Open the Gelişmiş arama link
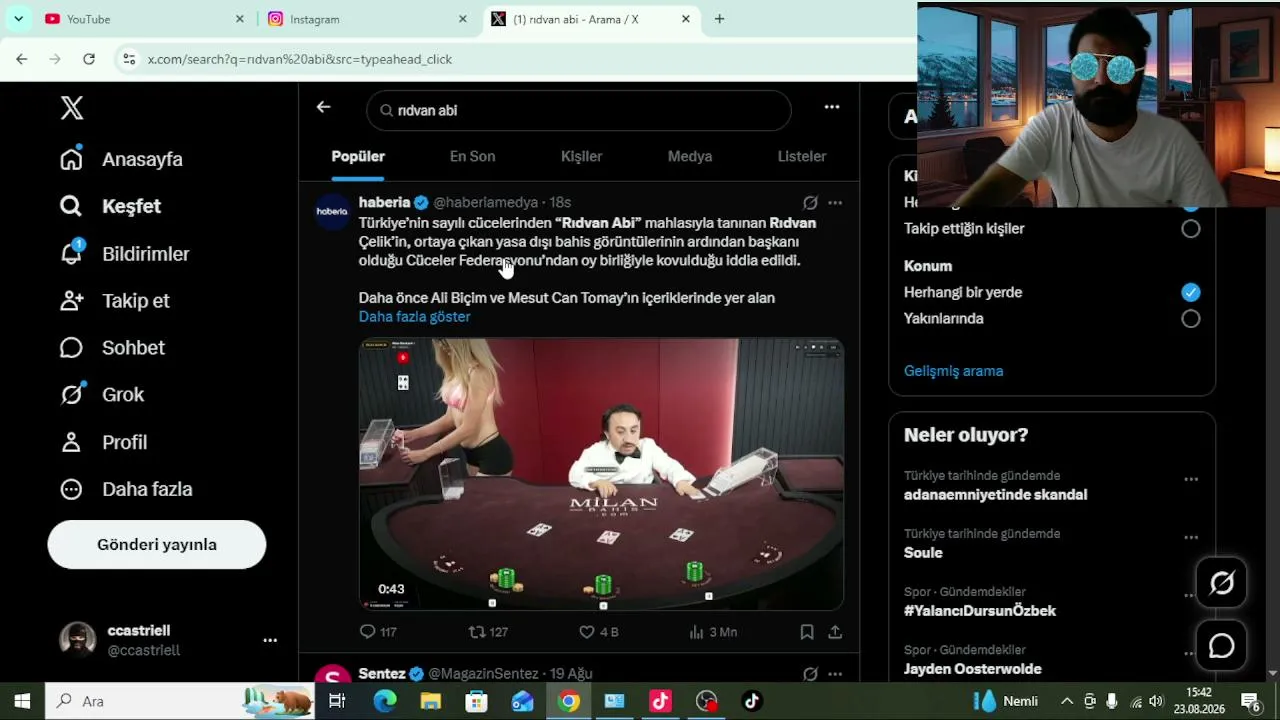 [x=953, y=371]
